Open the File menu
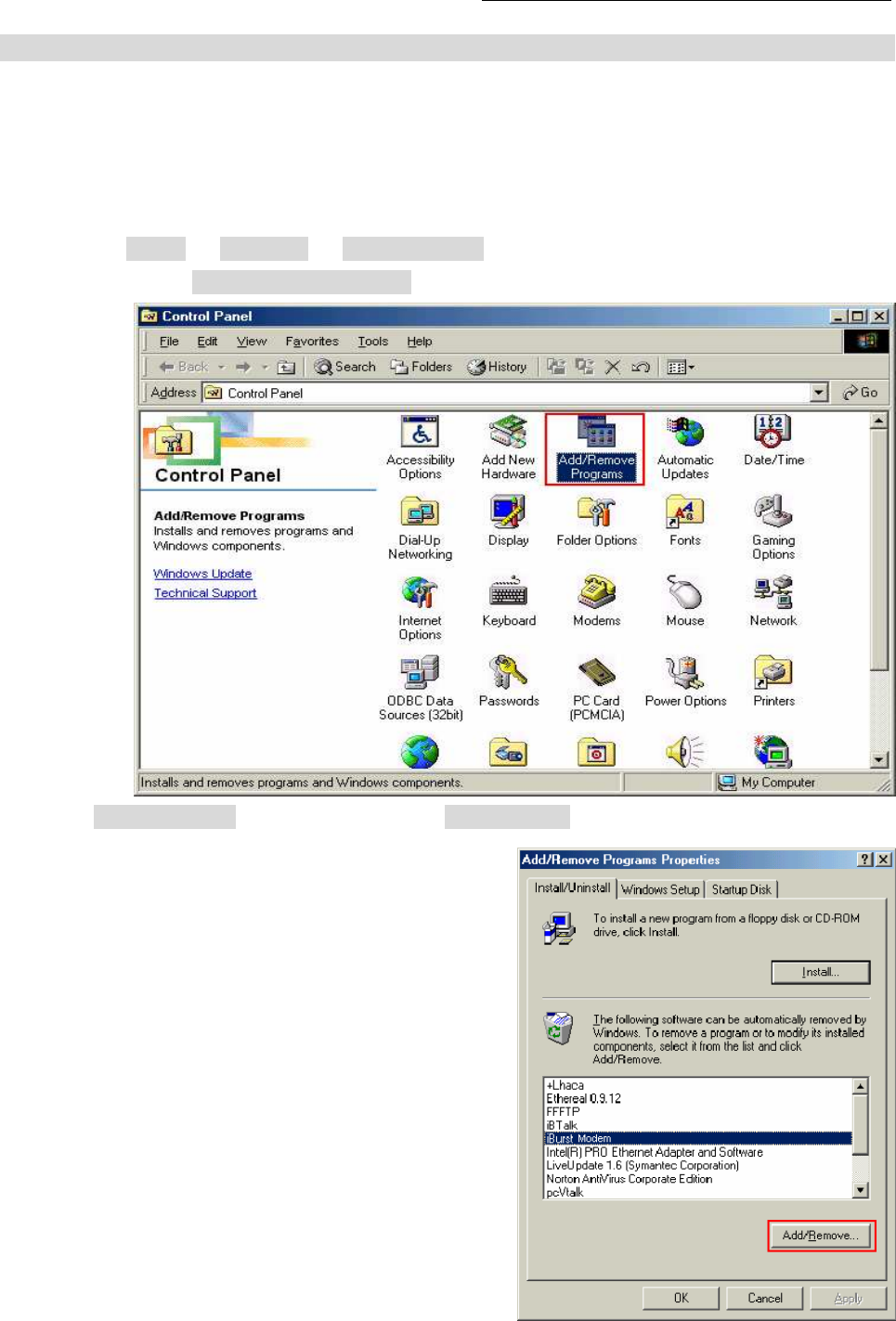 169,341
